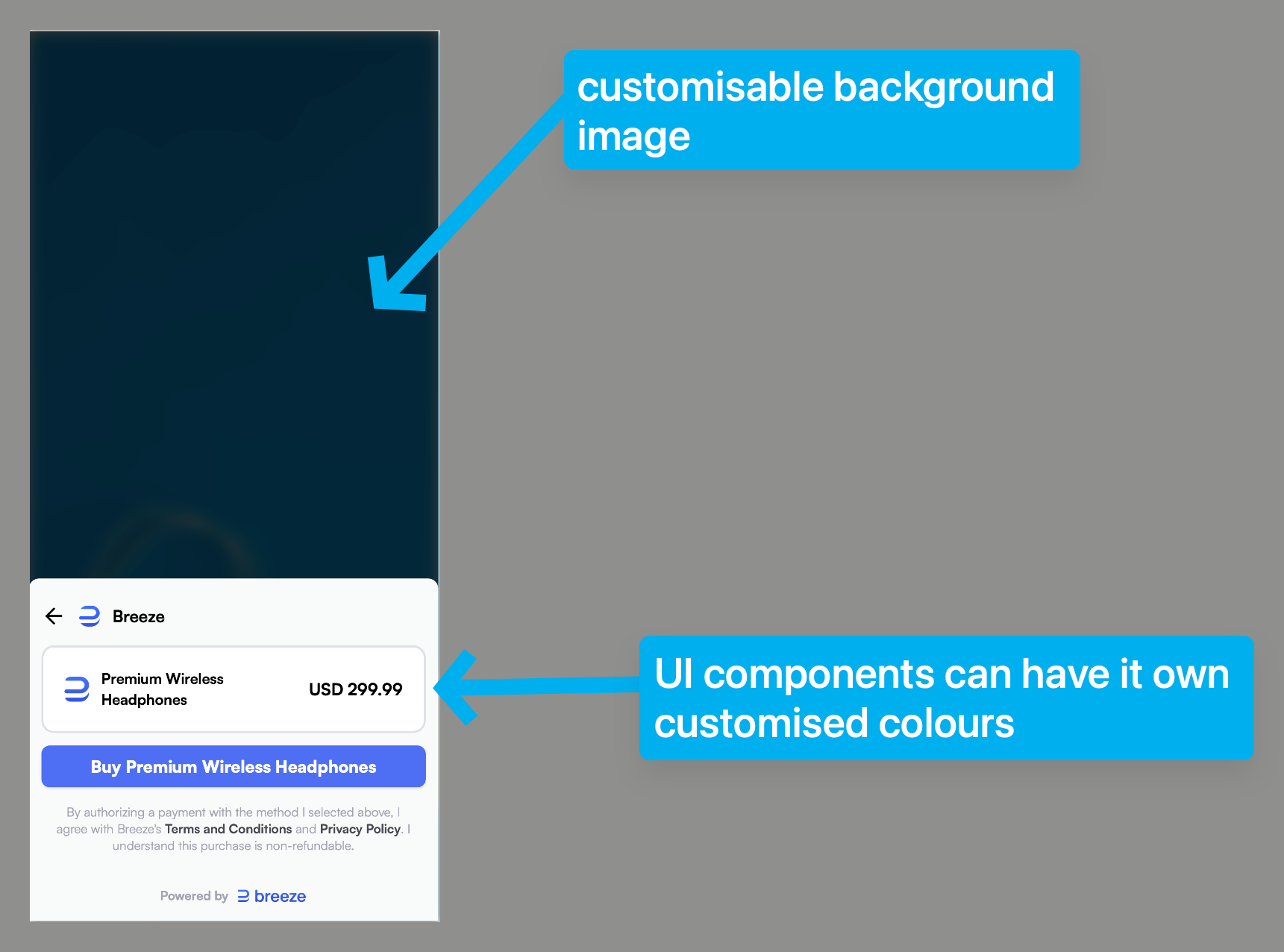The height and width of the screenshot is (952, 1284).
Task: Click the Breeze logo in the product card
Action: [77, 689]
